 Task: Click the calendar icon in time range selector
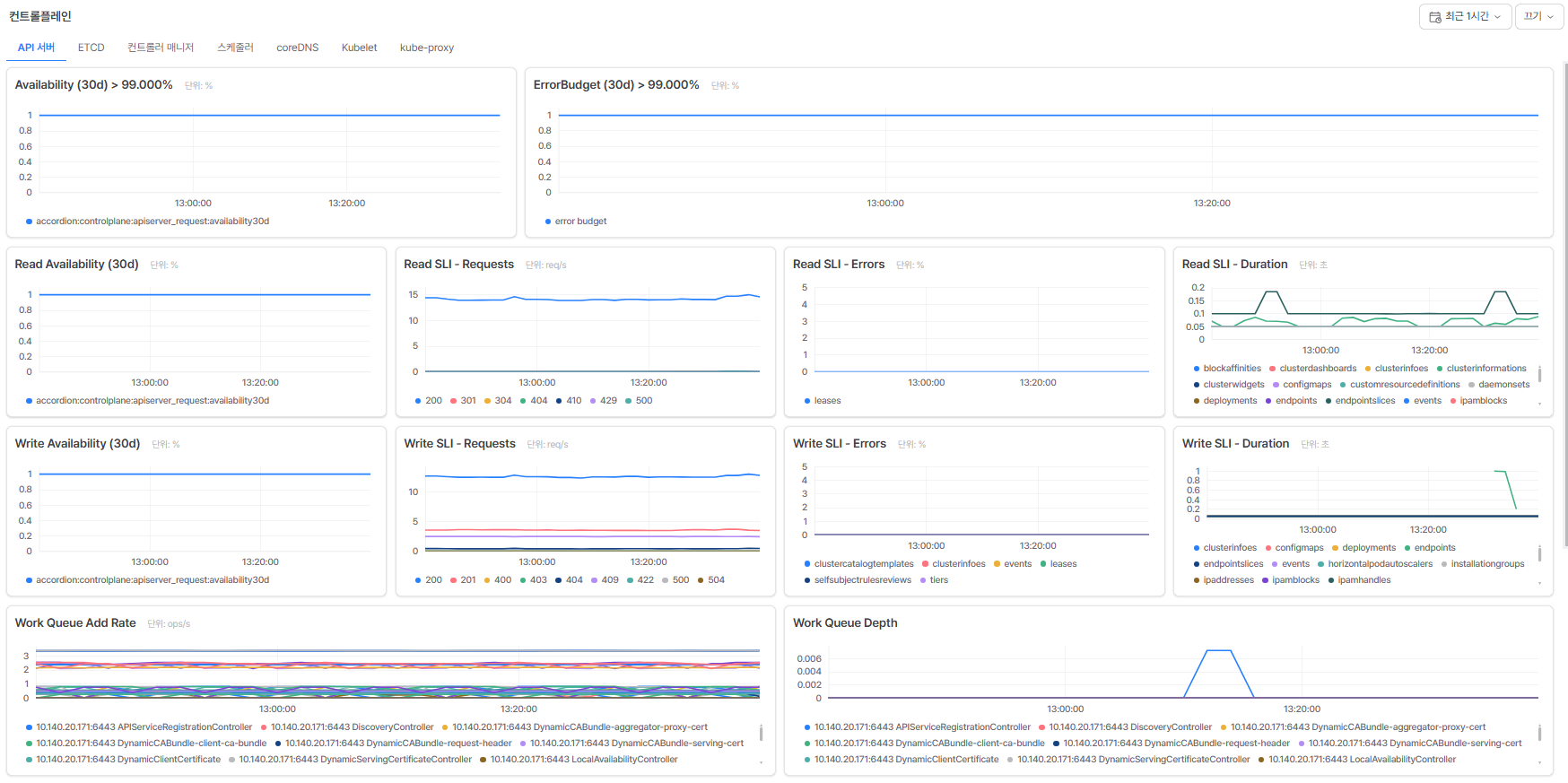pyautogui.click(x=1435, y=17)
